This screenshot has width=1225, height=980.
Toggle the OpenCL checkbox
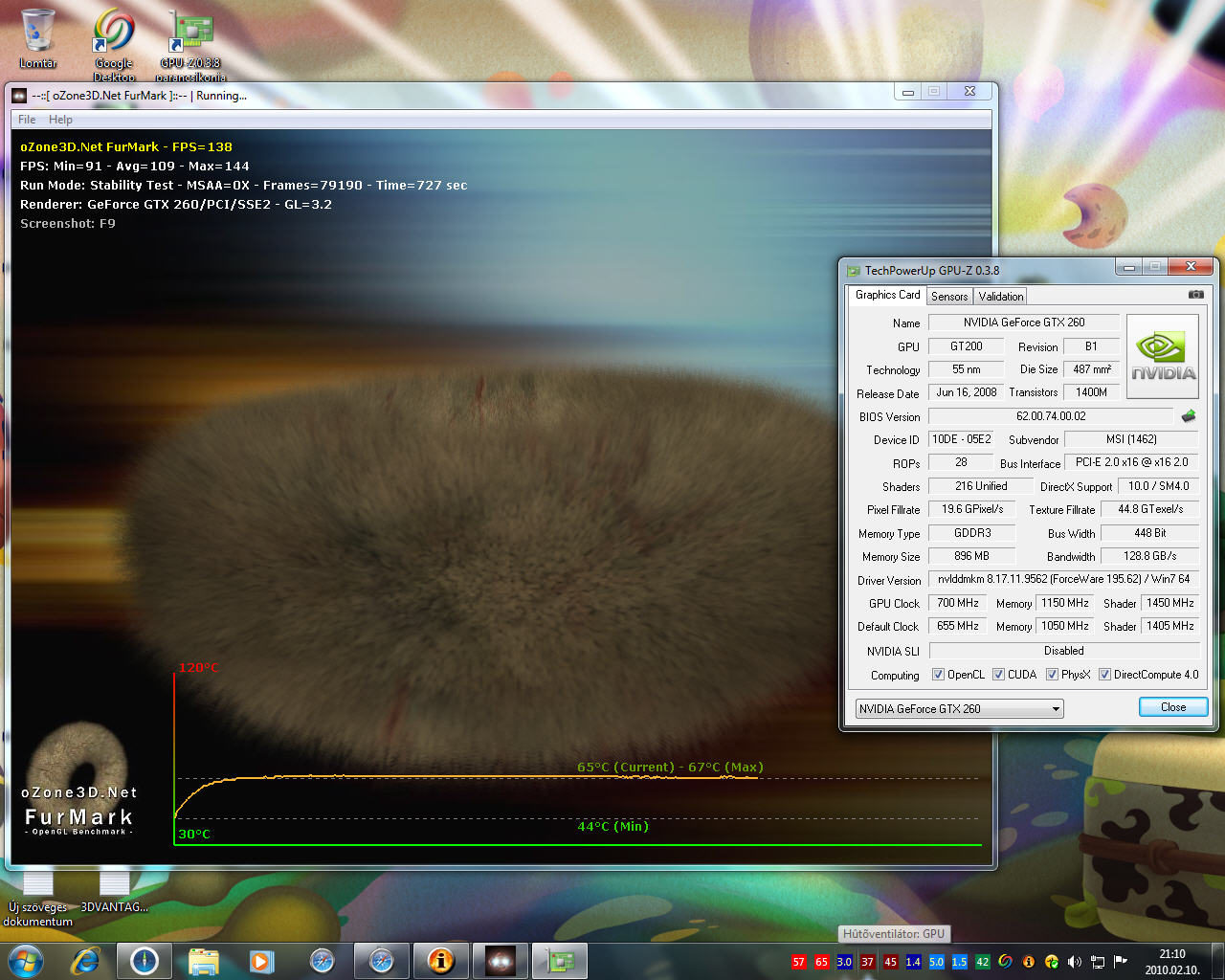point(938,675)
